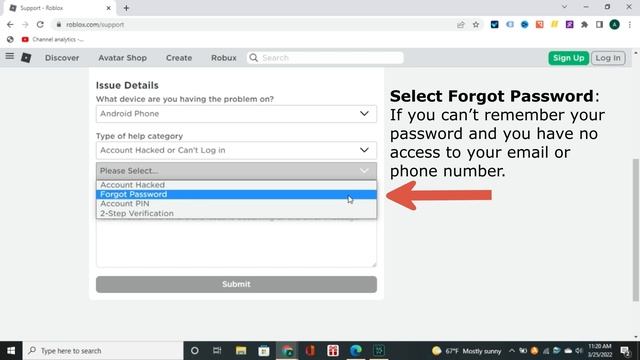Close the Support - Roblox tab

click(x=109, y=8)
